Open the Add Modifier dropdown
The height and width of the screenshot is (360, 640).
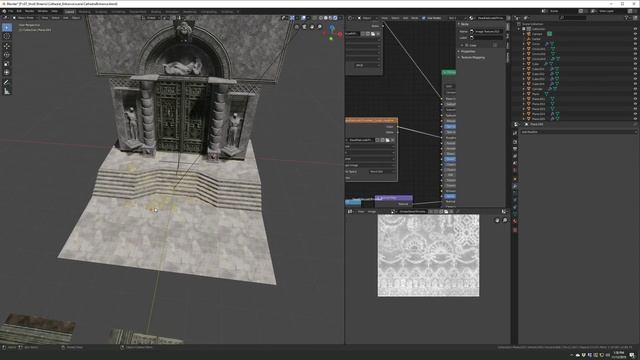(578, 132)
